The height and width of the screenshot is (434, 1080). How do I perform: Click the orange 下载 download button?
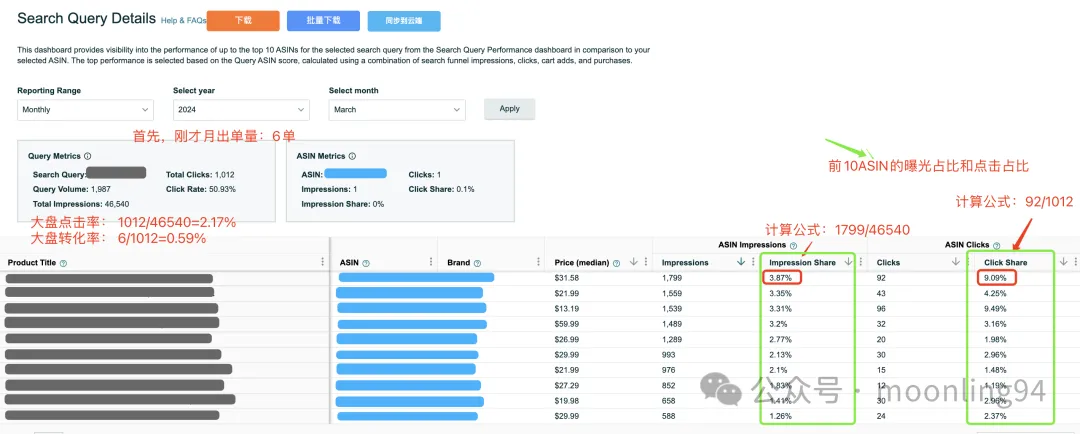click(243, 21)
